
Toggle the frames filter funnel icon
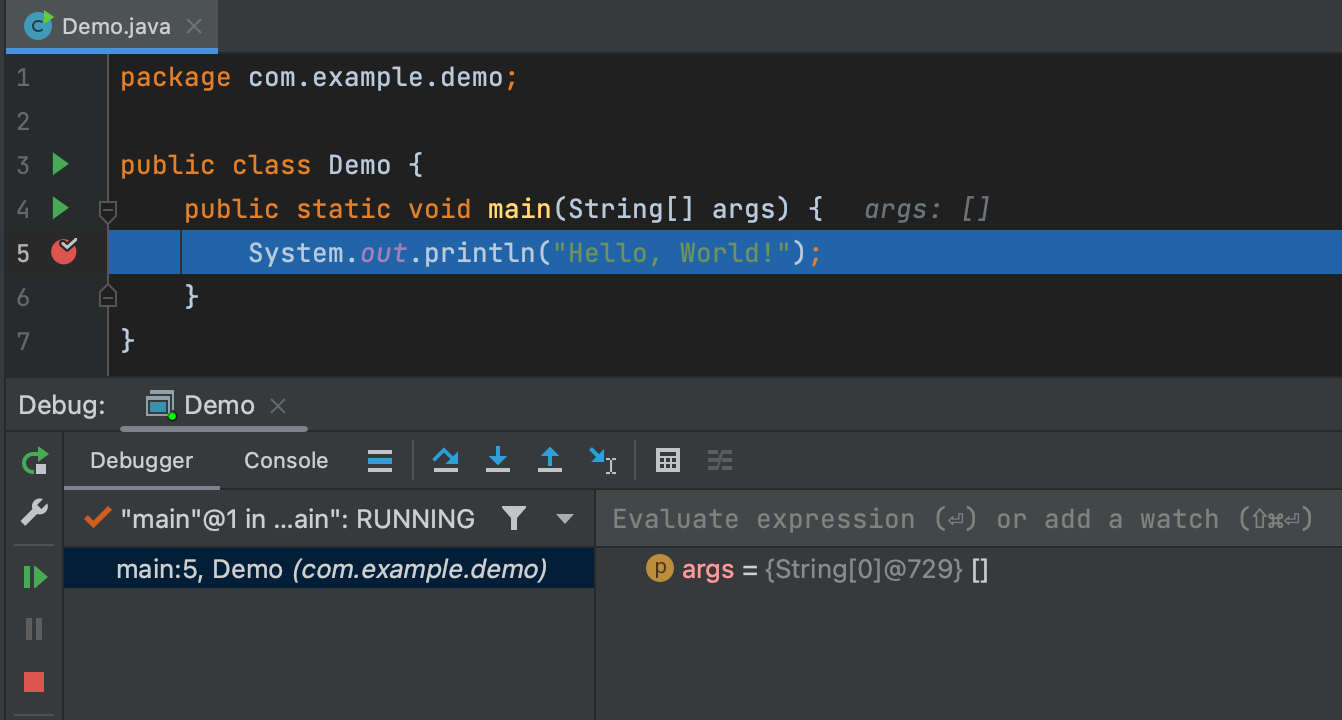tap(514, 518)
